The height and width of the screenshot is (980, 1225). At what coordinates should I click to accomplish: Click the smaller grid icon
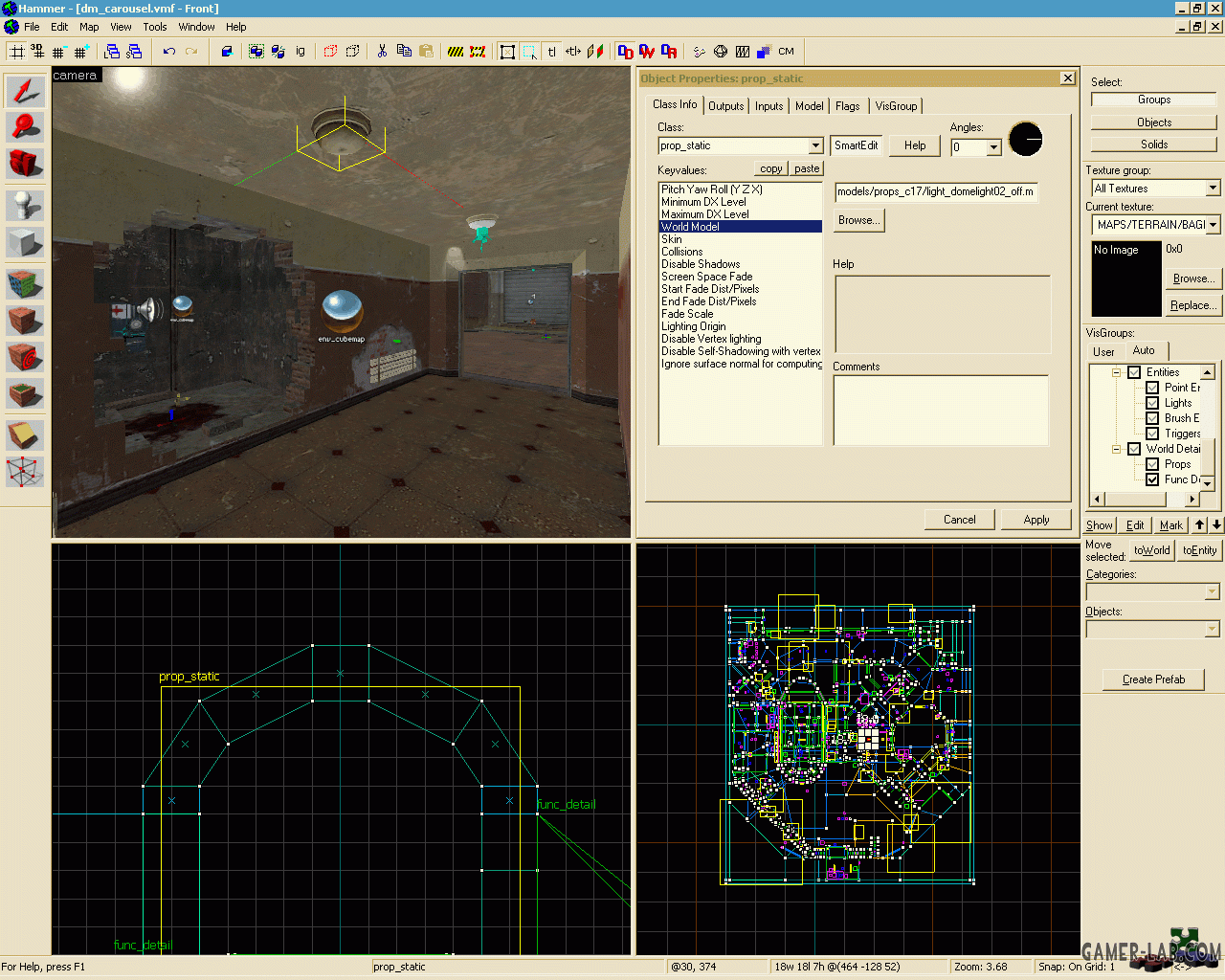[58, 52]
